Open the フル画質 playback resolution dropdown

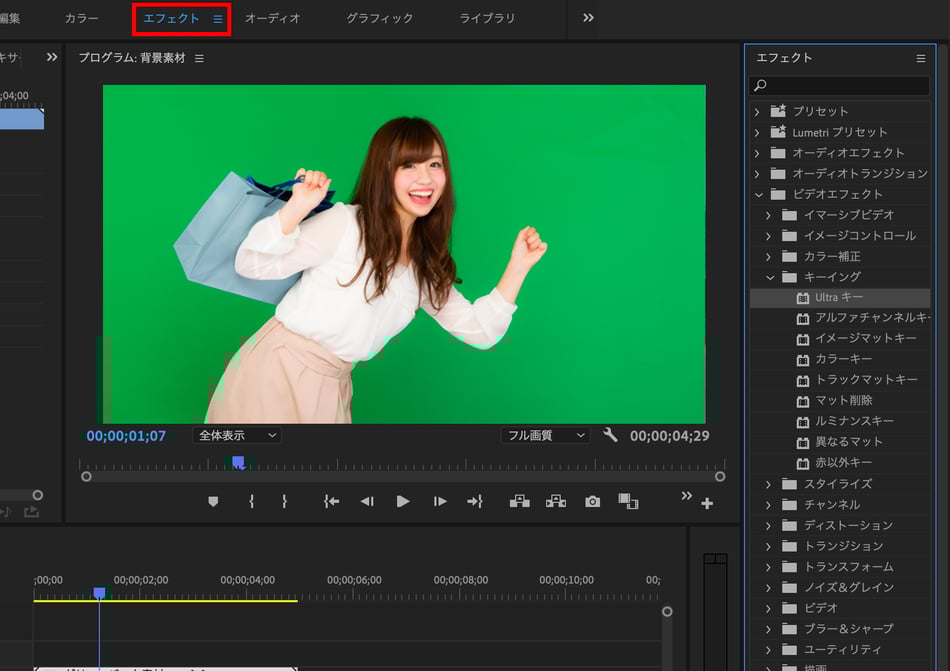[545, 435]
